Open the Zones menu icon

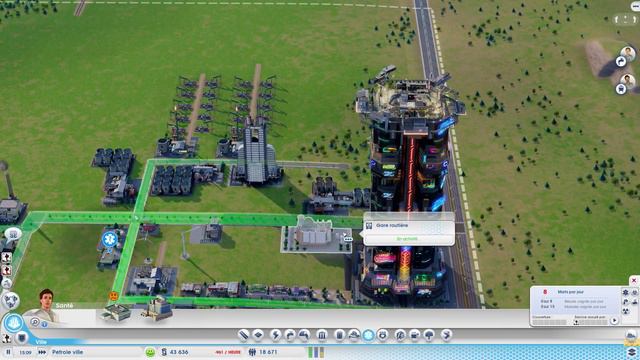point(258,335)
